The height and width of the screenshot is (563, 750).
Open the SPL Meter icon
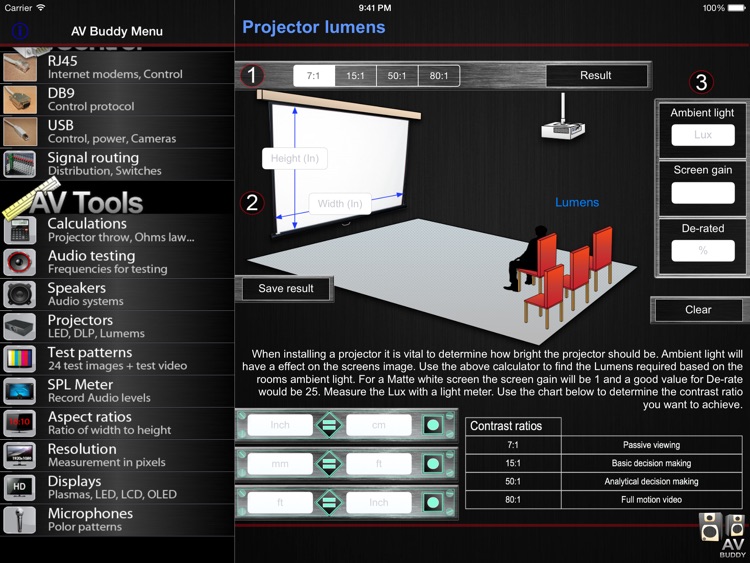pos(20,391)
